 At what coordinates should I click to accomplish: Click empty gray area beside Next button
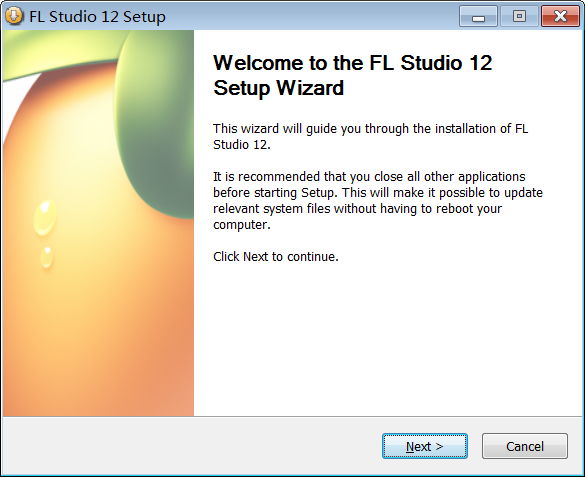pyautogui.click(x=187, y=446)
